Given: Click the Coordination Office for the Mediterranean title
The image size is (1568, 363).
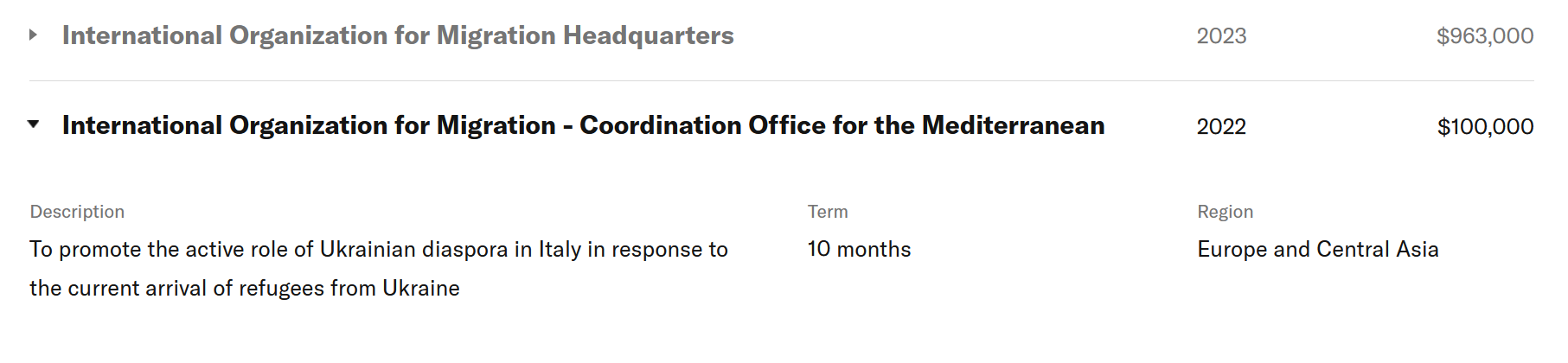Looking at the screenshot, I should point(583,125).
